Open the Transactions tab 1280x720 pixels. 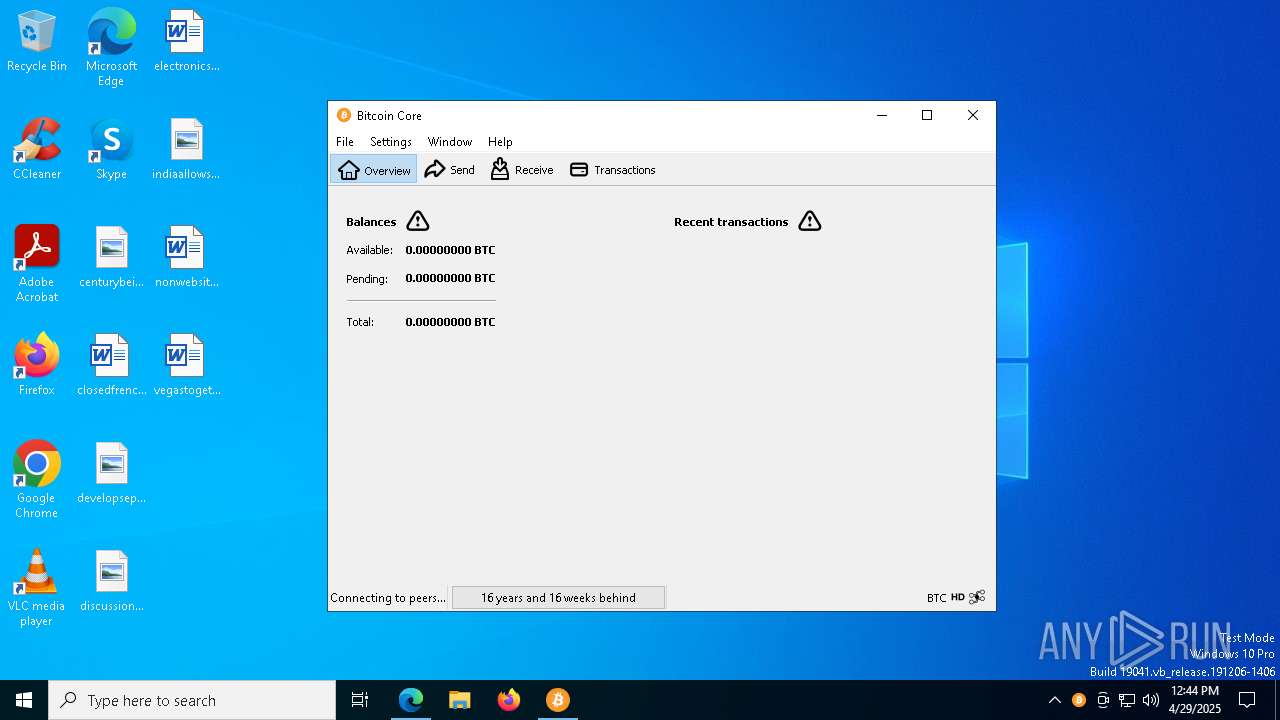point(612,170)
